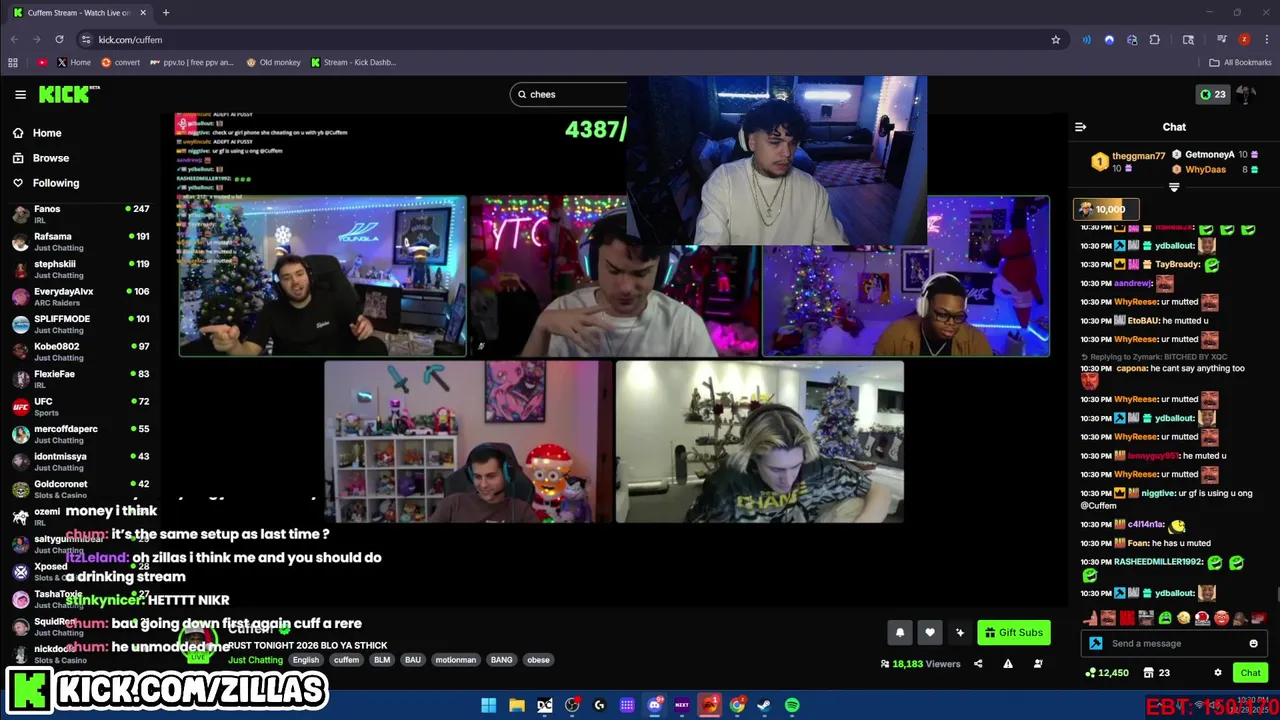
Task: Open chat settings gear icon
Action: click(1217, 673)
